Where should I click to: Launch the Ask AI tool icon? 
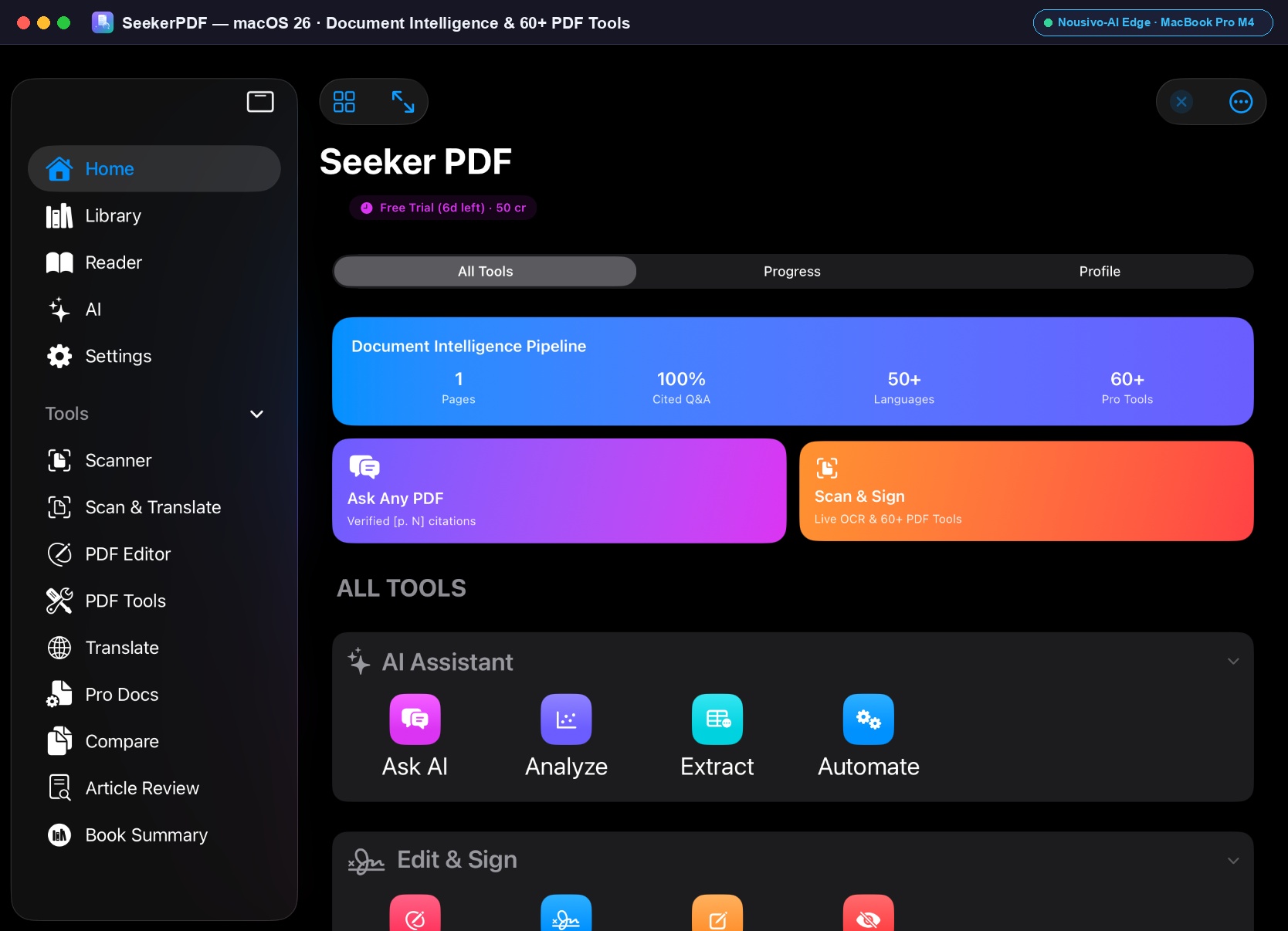(x=415, y=719)
